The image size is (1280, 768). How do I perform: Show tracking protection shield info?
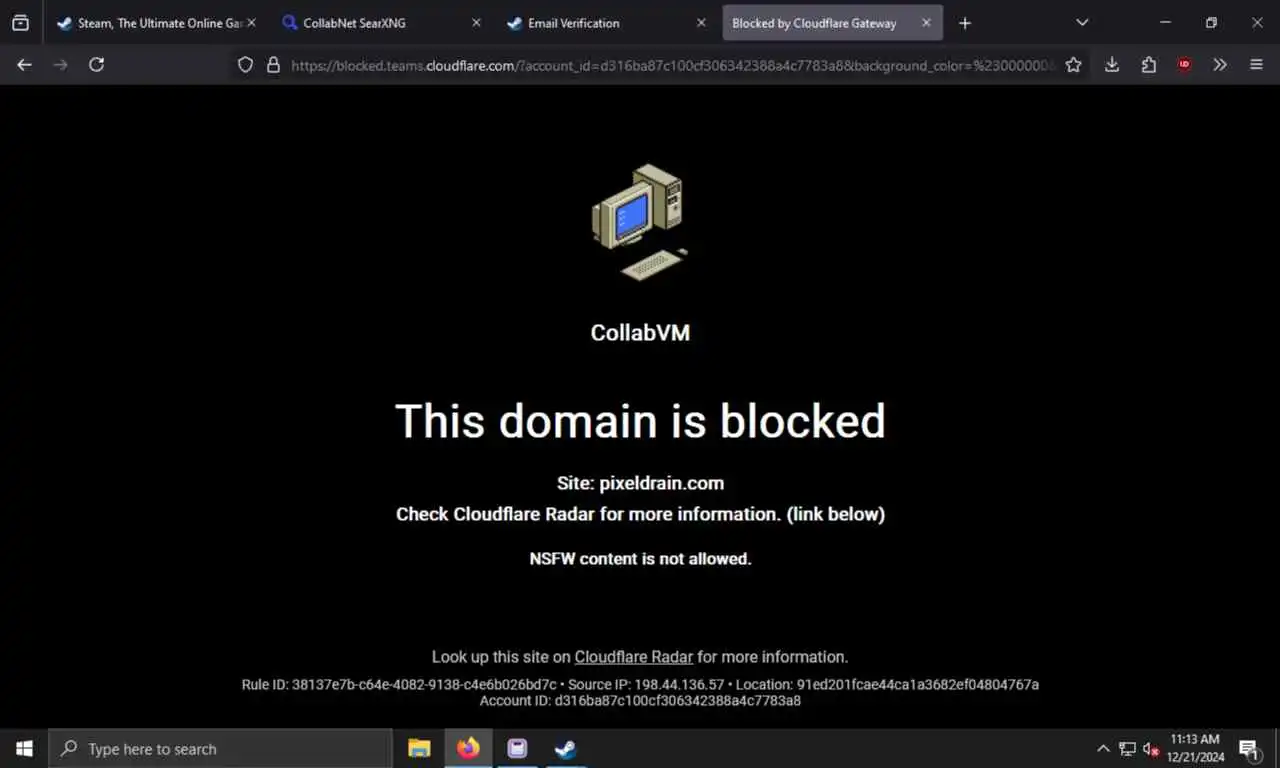point(245,65)
